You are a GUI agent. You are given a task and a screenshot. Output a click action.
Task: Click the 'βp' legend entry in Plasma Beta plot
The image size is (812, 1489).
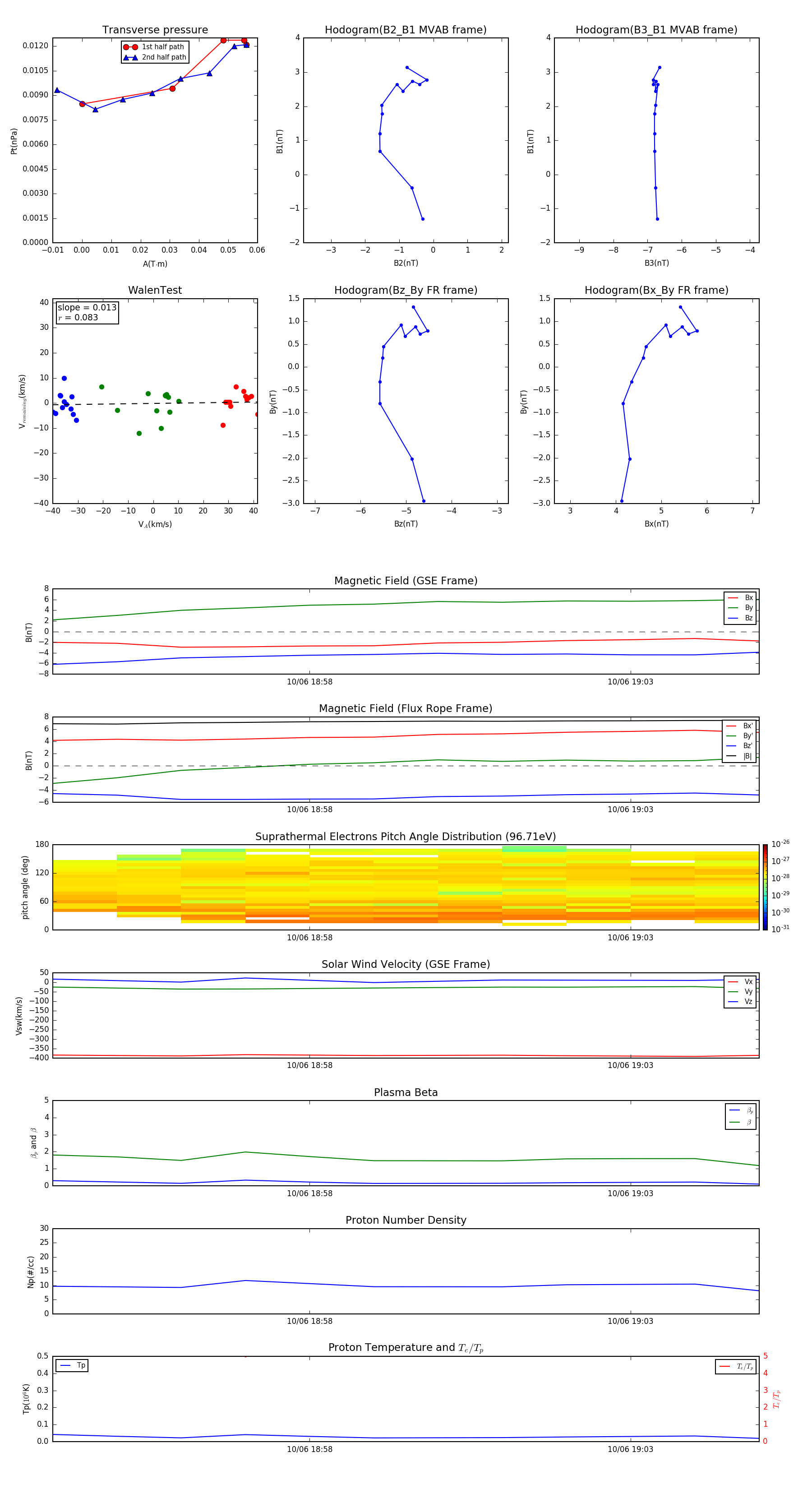(x=741, y=1110)
